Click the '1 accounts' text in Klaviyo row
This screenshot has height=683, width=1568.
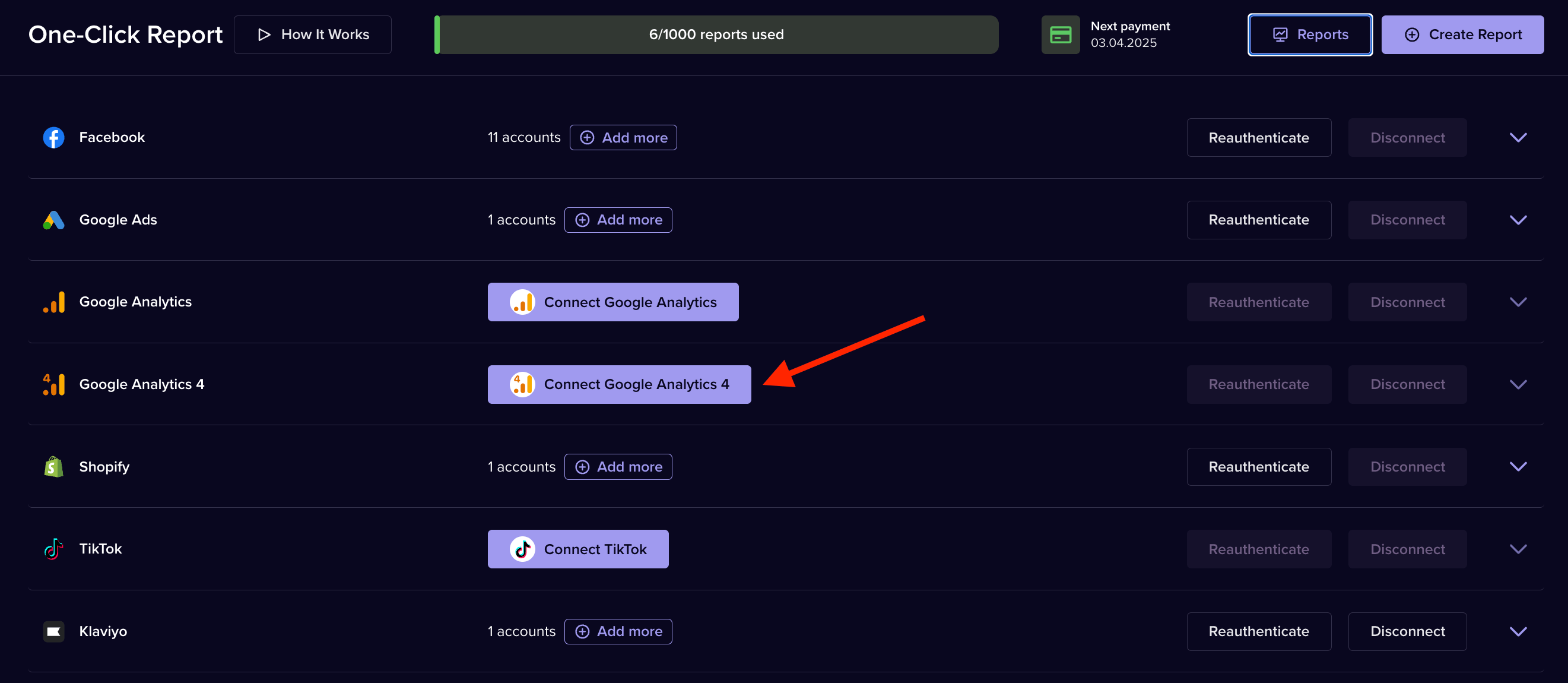click(x=521, y=631)
